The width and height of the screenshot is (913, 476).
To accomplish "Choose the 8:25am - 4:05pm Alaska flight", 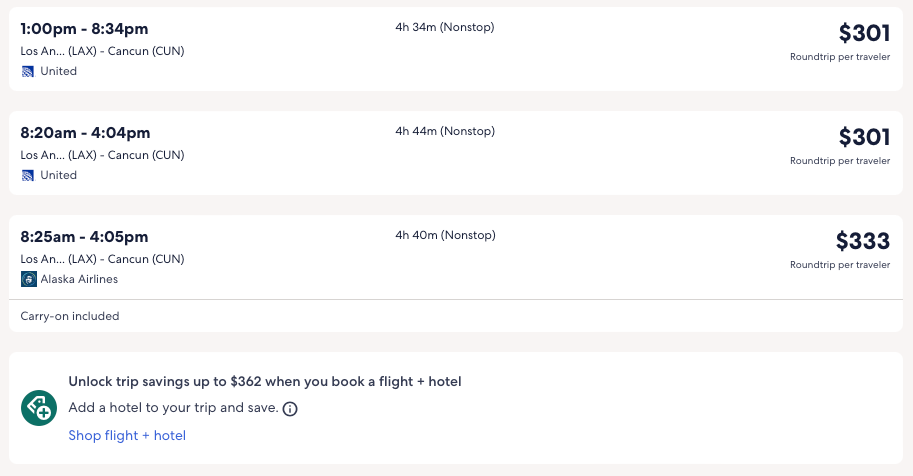I will coord(84,237).
